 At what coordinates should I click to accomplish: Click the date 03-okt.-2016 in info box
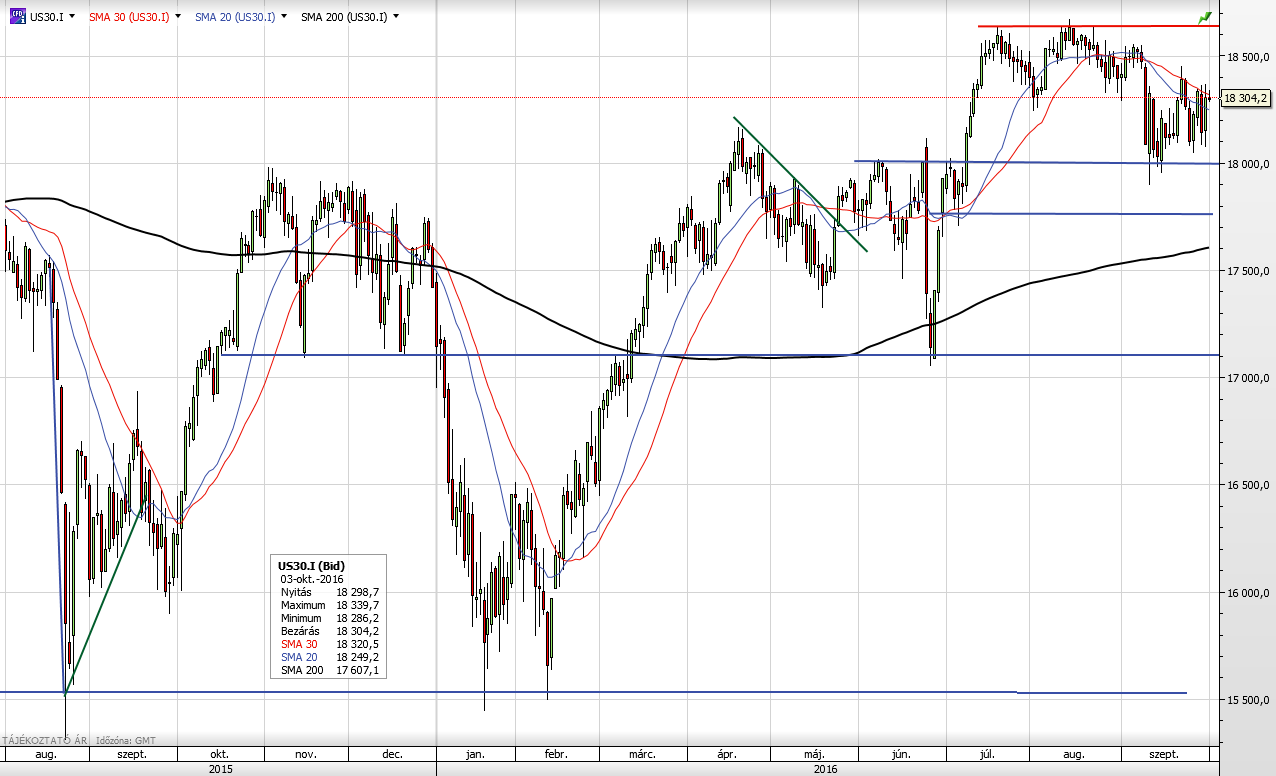[x=312, y=579]
